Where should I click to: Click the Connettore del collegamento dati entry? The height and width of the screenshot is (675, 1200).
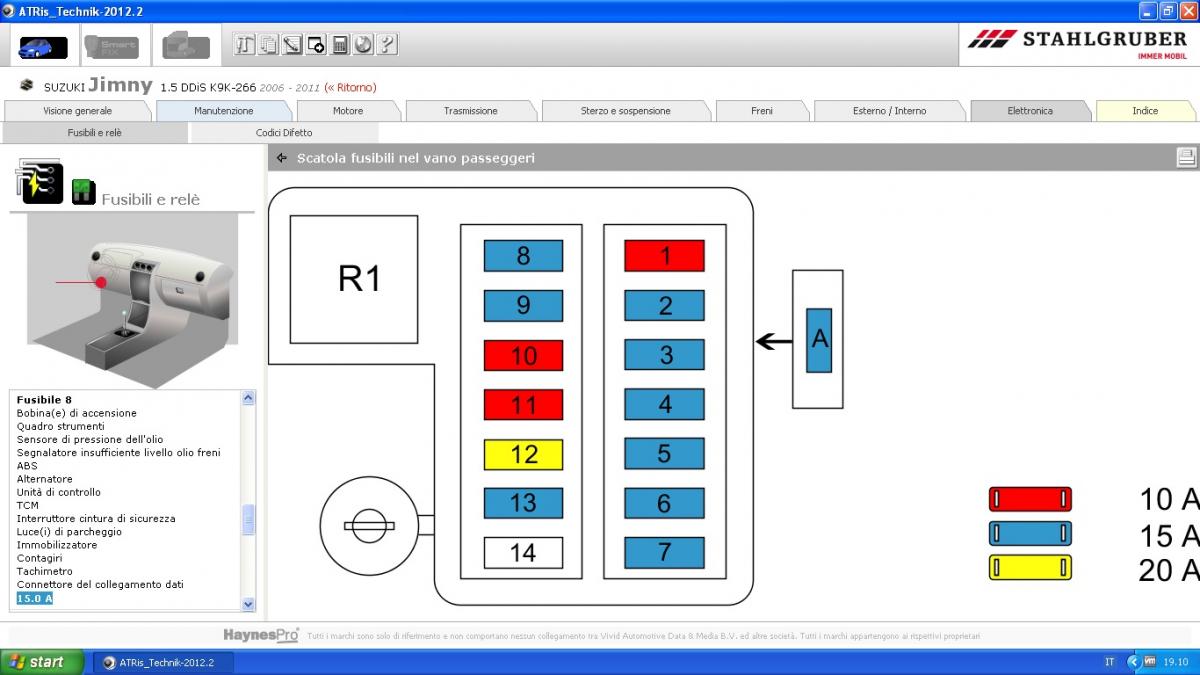100,584
